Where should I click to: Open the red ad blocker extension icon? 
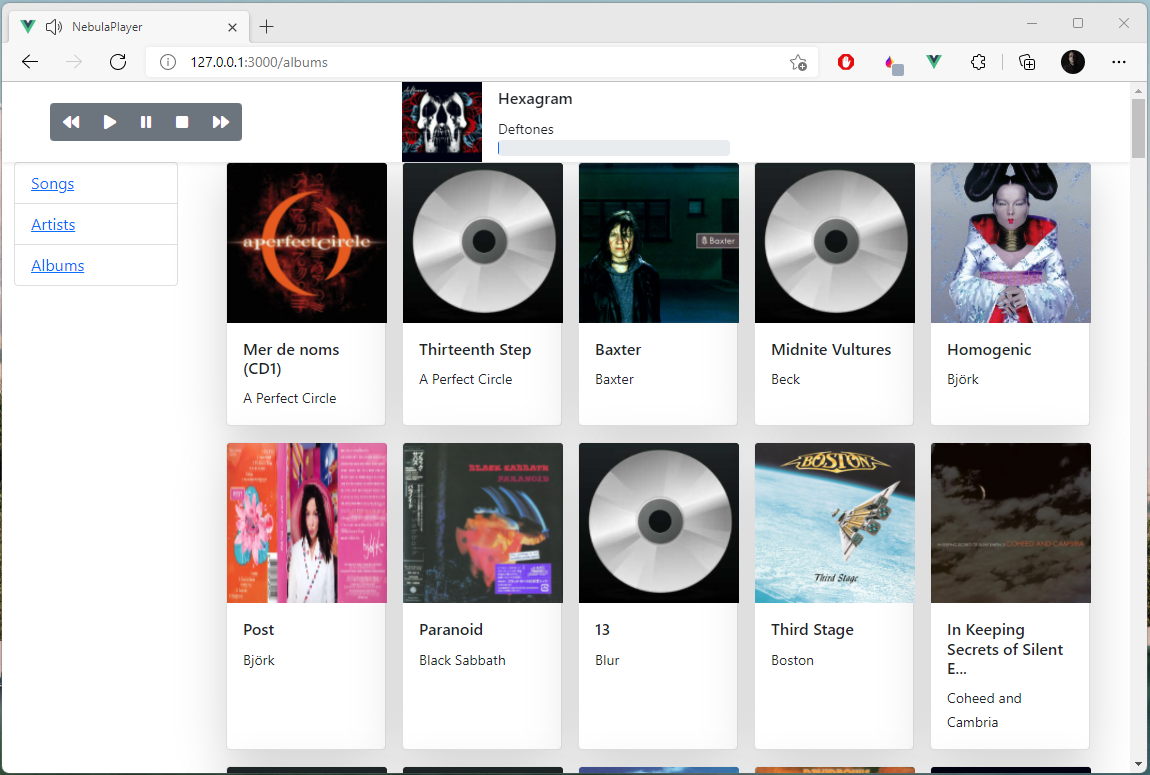pos(846,62)
